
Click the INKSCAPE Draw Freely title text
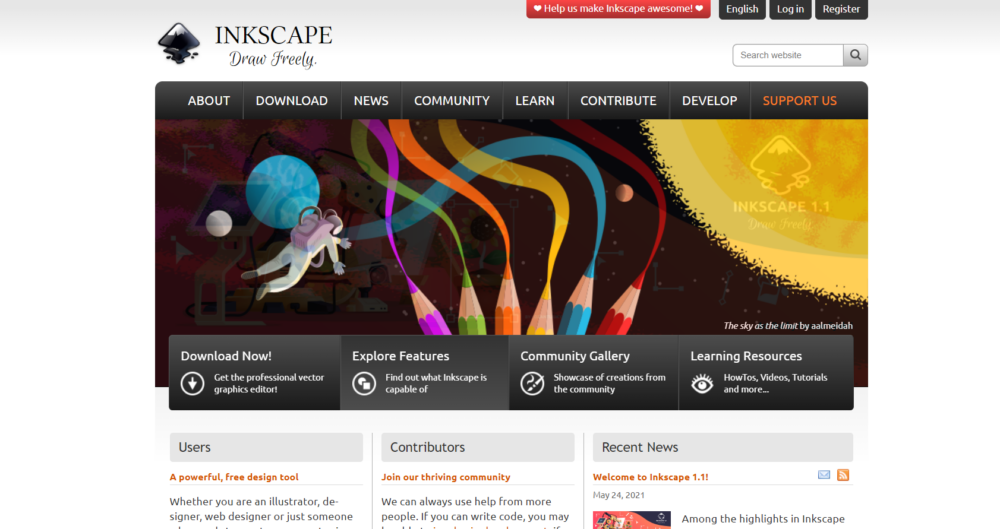tap(273, 45)
